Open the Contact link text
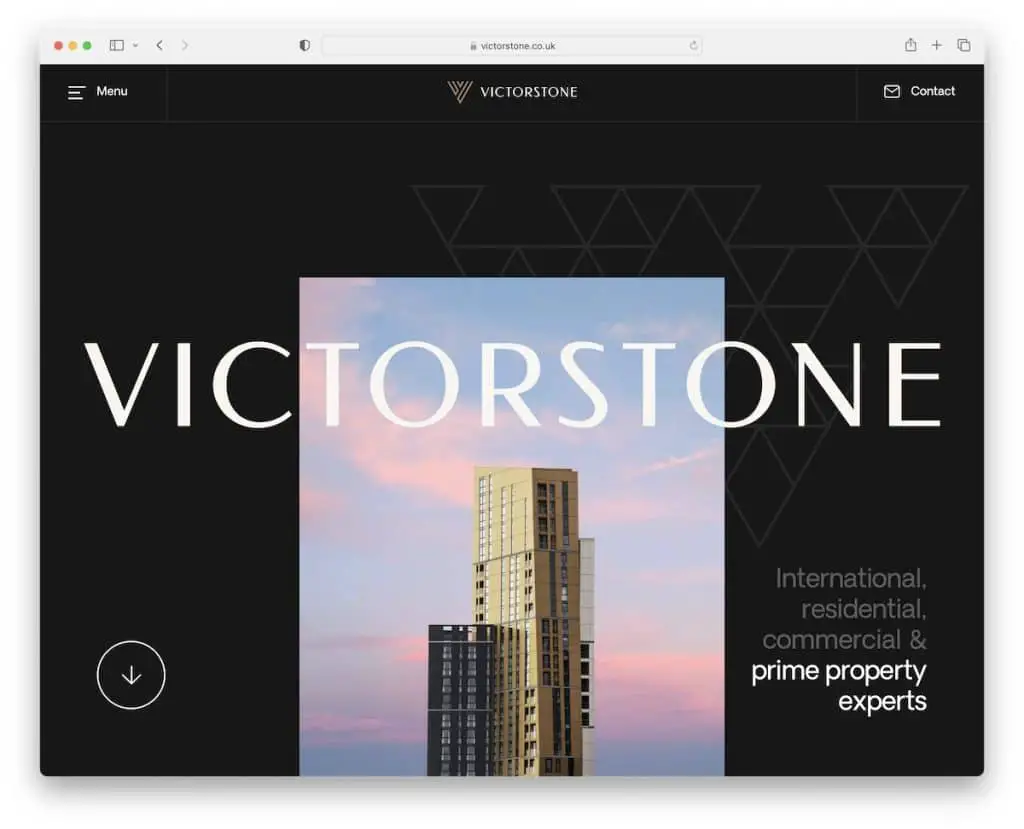The image size is (1024, 829). pyautogui.click(x=932, y=91)
